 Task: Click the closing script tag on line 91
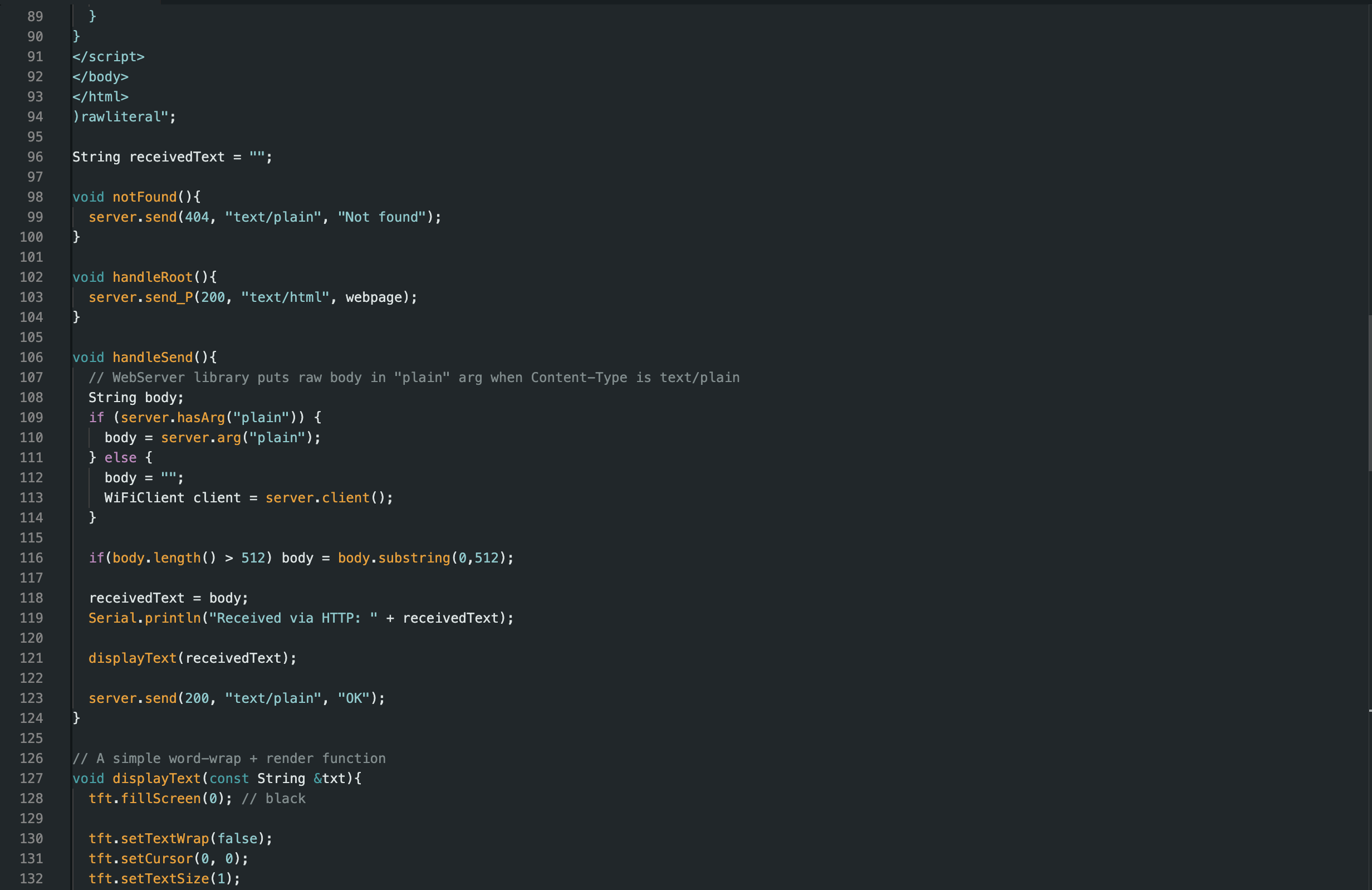coord(109,56)
